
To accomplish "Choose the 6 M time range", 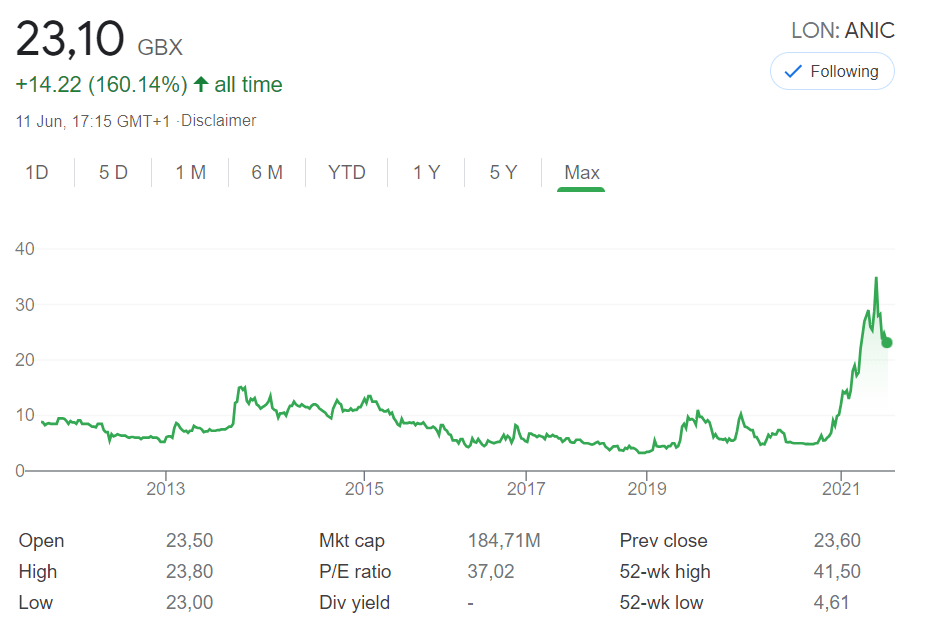I will 267,172.
